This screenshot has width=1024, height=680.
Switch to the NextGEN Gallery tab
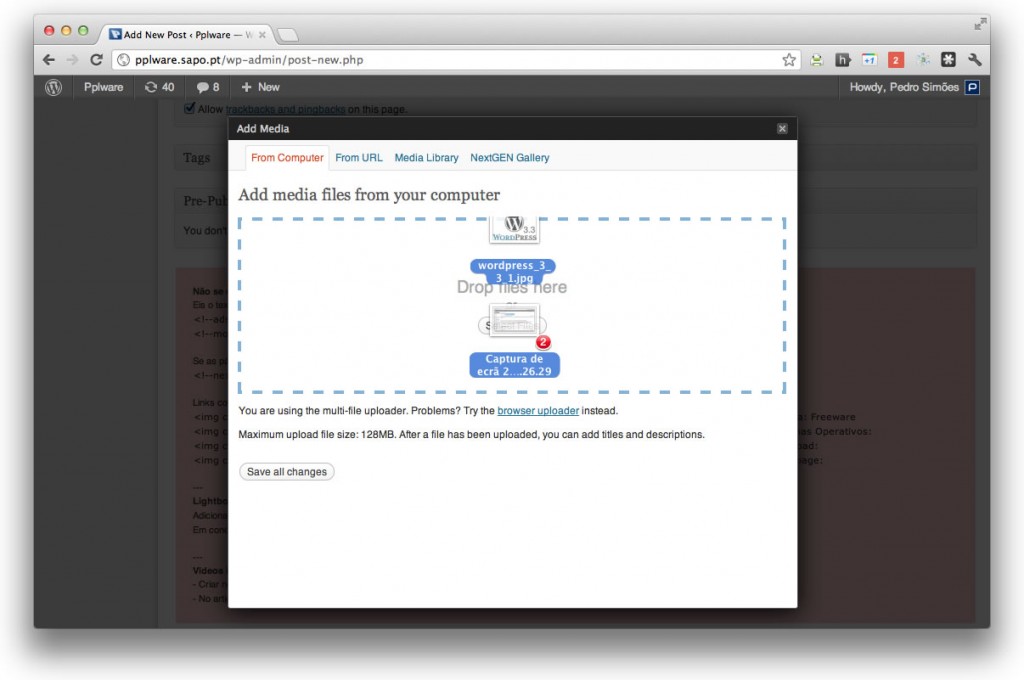509,157
